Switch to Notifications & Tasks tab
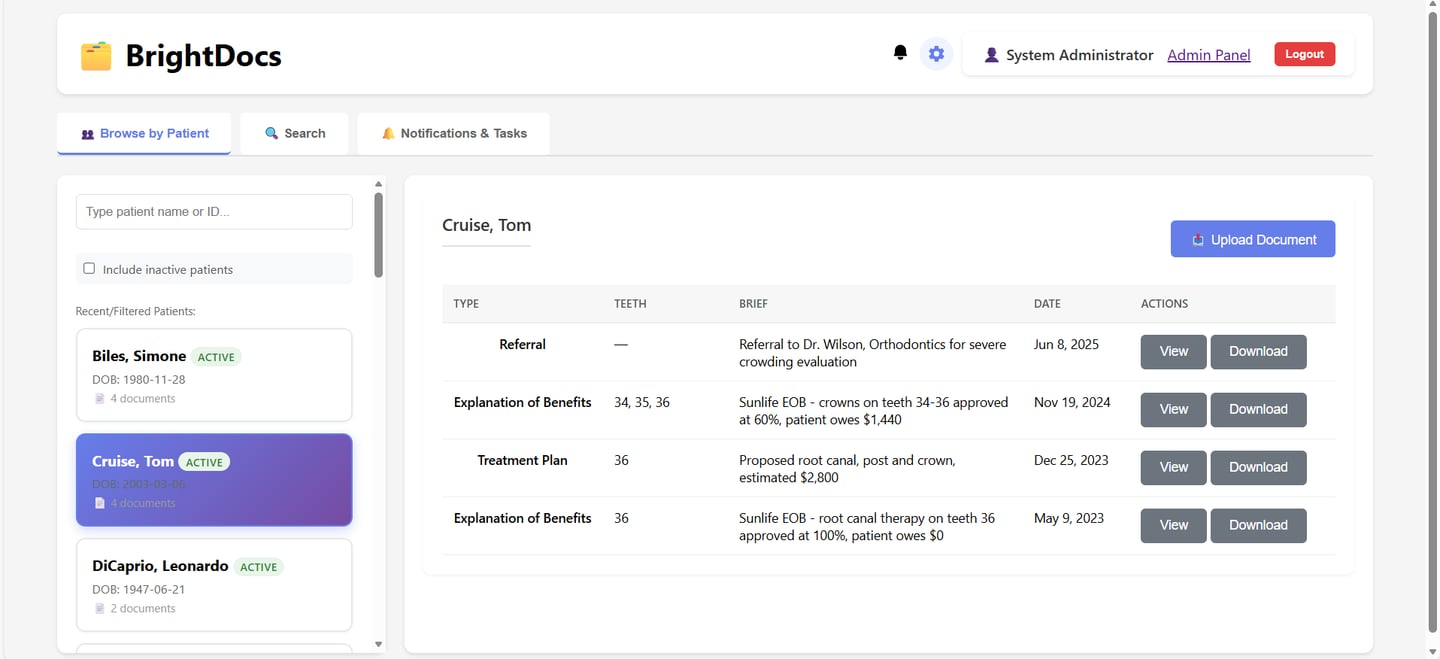This screenshot has height=659, width=1440. [x=453, y=134]
